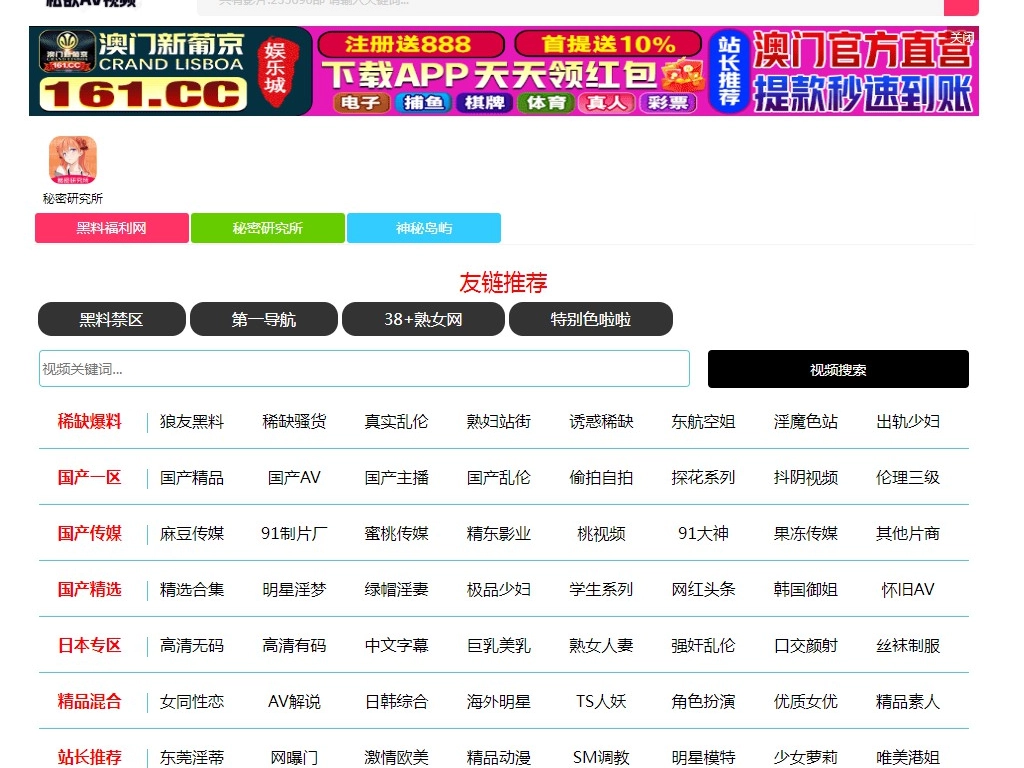Click the 视频搜索 search button

(838, 368)
